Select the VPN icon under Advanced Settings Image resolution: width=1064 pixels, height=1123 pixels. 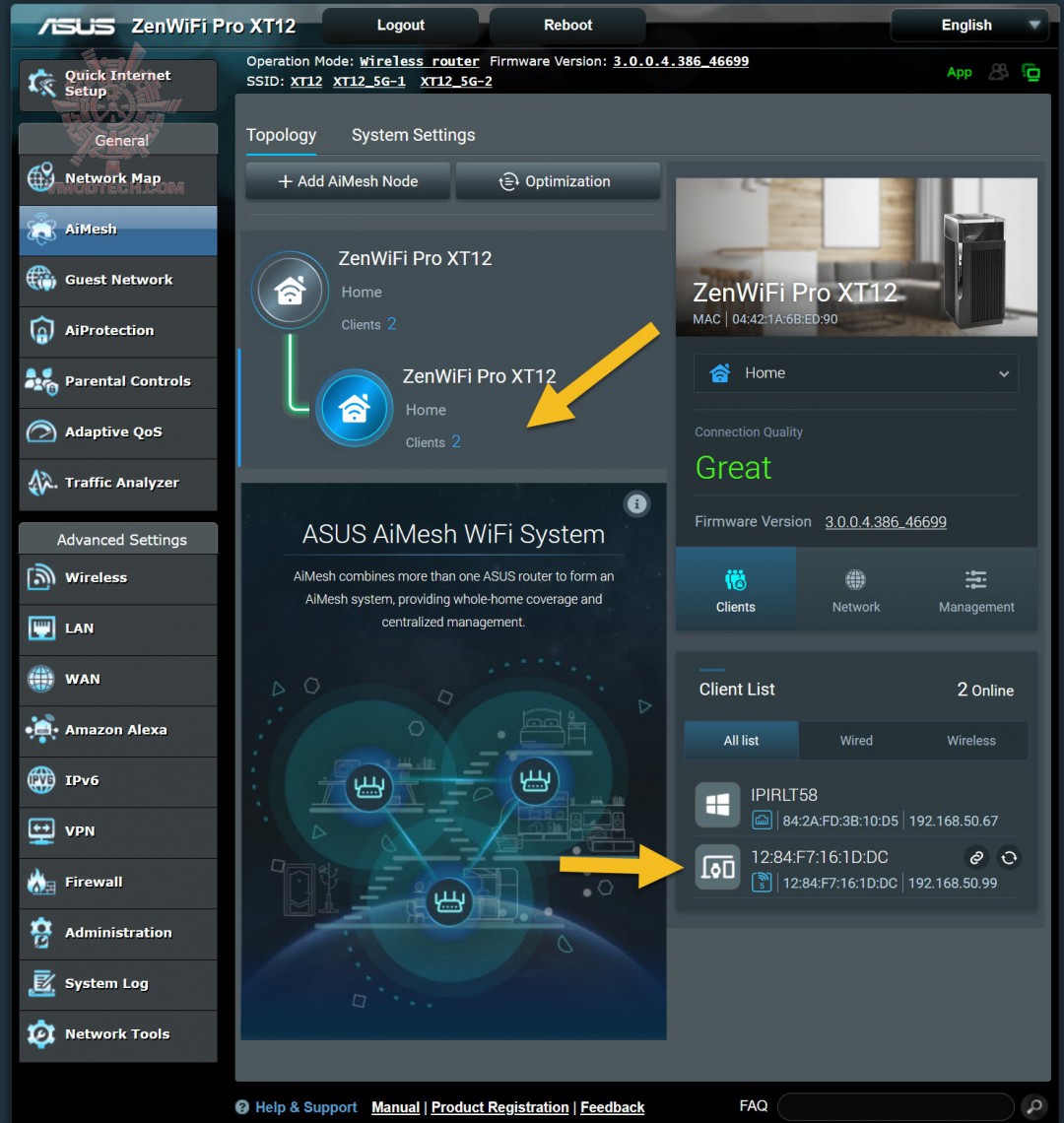click(x=39, y=831)
